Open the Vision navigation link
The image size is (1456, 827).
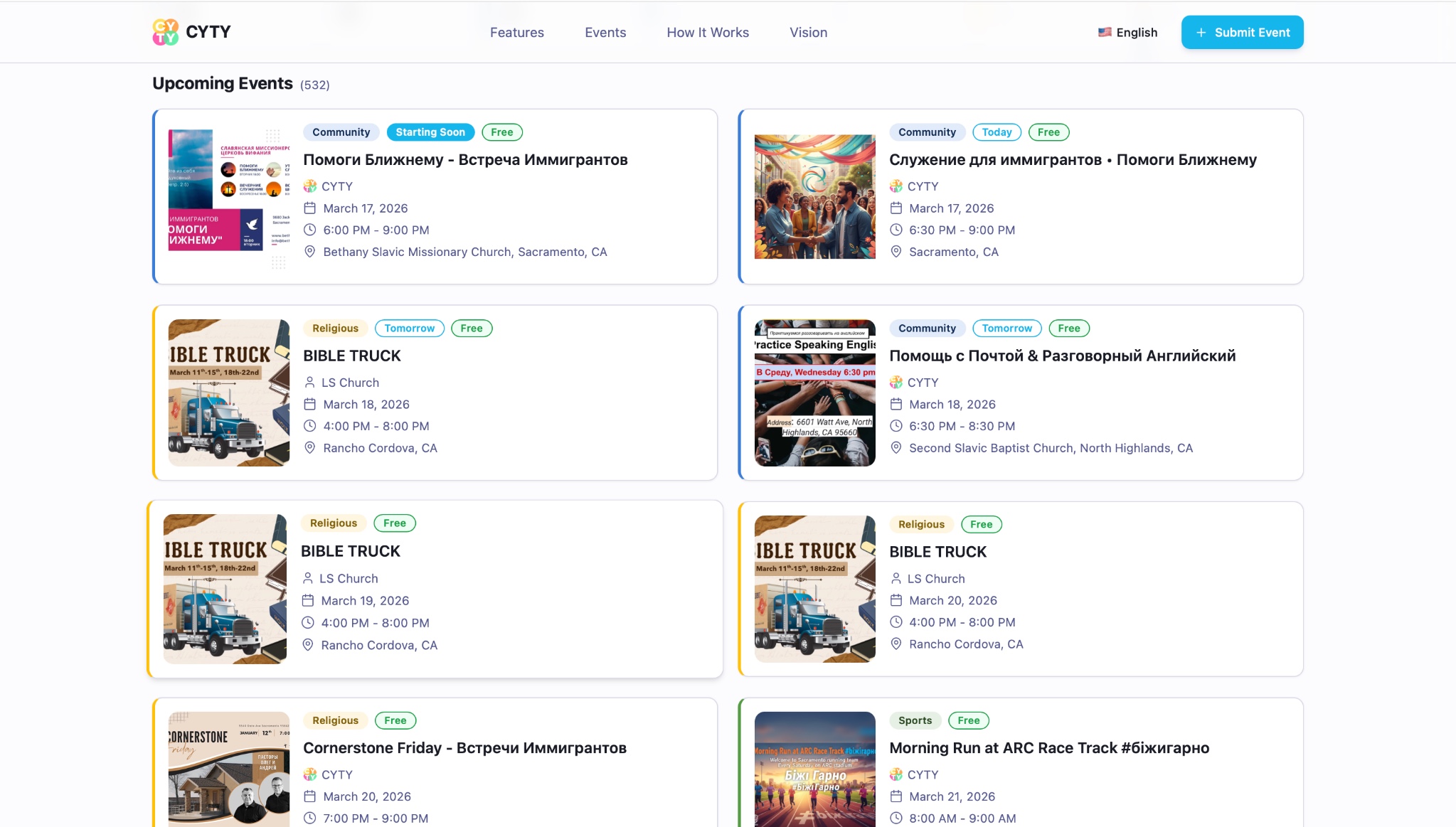point(808,32)
